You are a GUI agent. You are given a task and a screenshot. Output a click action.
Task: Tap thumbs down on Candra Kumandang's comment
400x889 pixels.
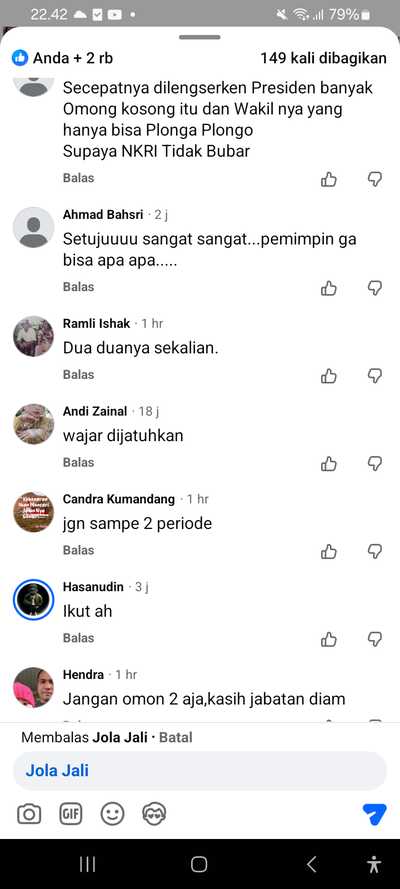point(375,551)
